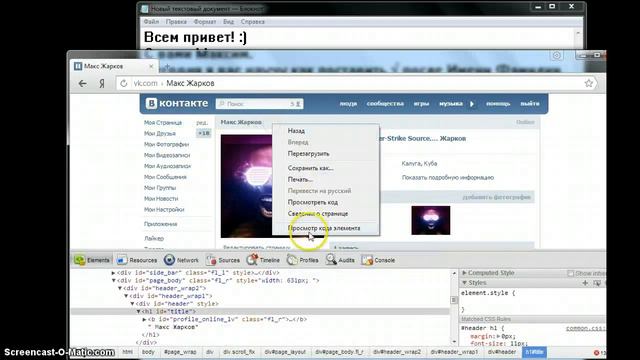This screenshot has height=360, width=640.
Task: Select body breadcrumb in devtools
Action: 148,352
